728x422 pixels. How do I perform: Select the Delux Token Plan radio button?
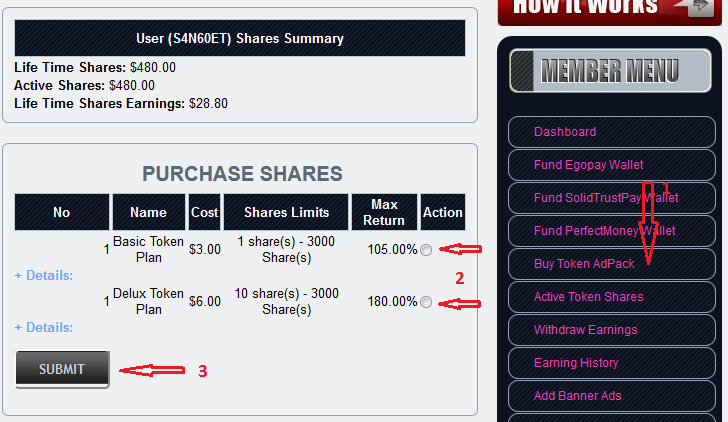click(x=427, y=302)
